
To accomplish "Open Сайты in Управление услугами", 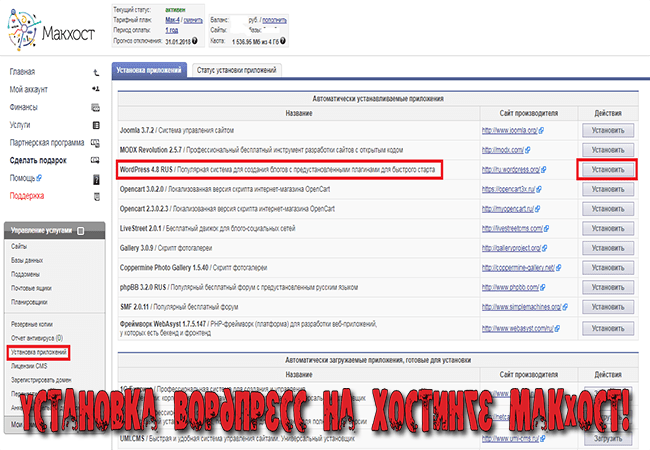I will [19, 247].
